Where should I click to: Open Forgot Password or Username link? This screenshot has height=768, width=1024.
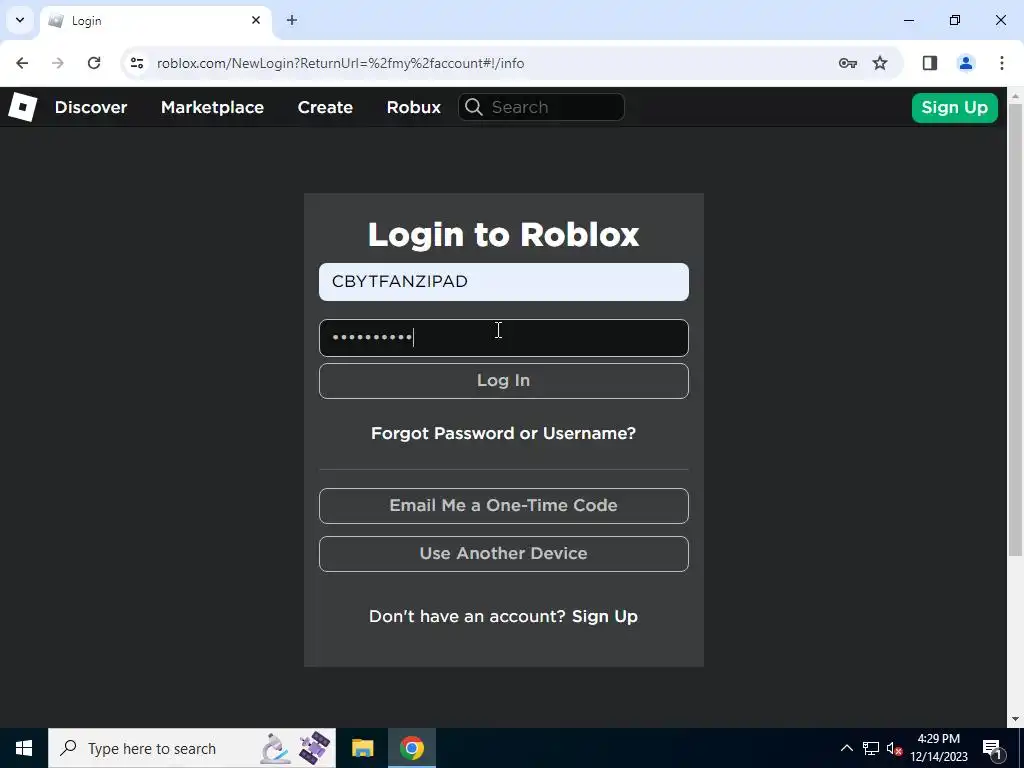coord(504,433)
